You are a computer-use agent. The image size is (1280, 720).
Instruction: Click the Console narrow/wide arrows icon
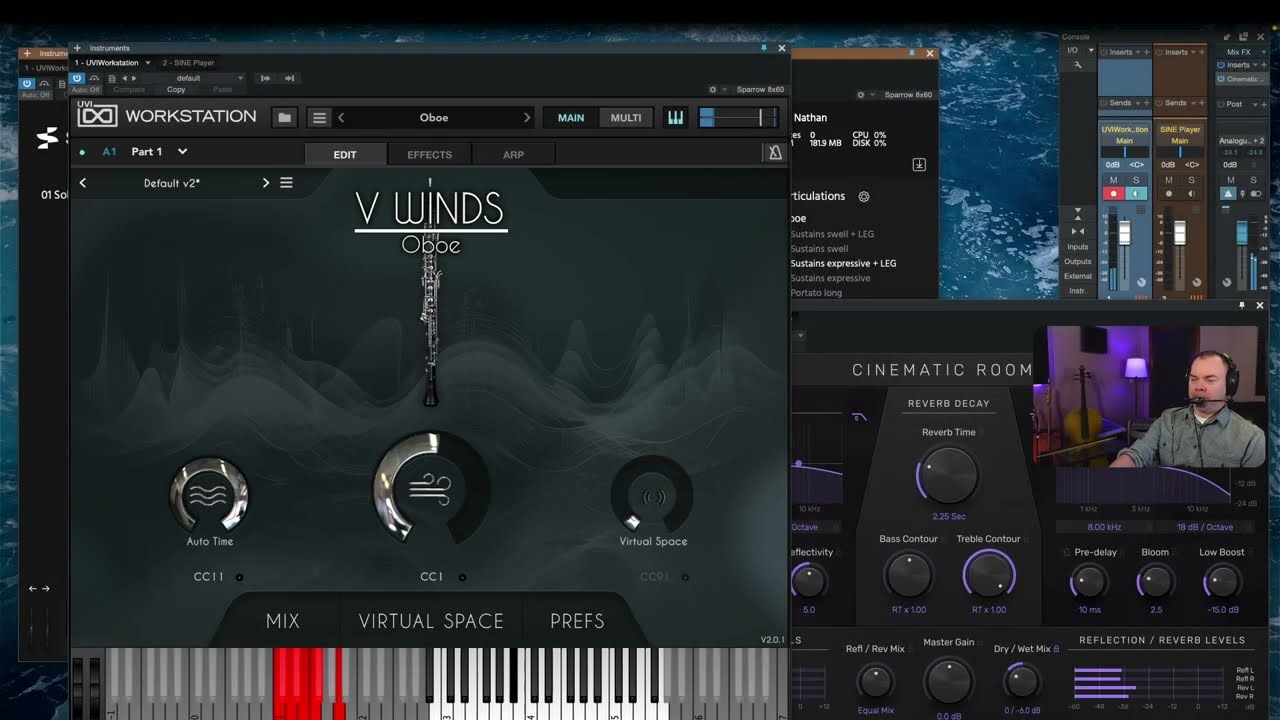coord(1078,231)
